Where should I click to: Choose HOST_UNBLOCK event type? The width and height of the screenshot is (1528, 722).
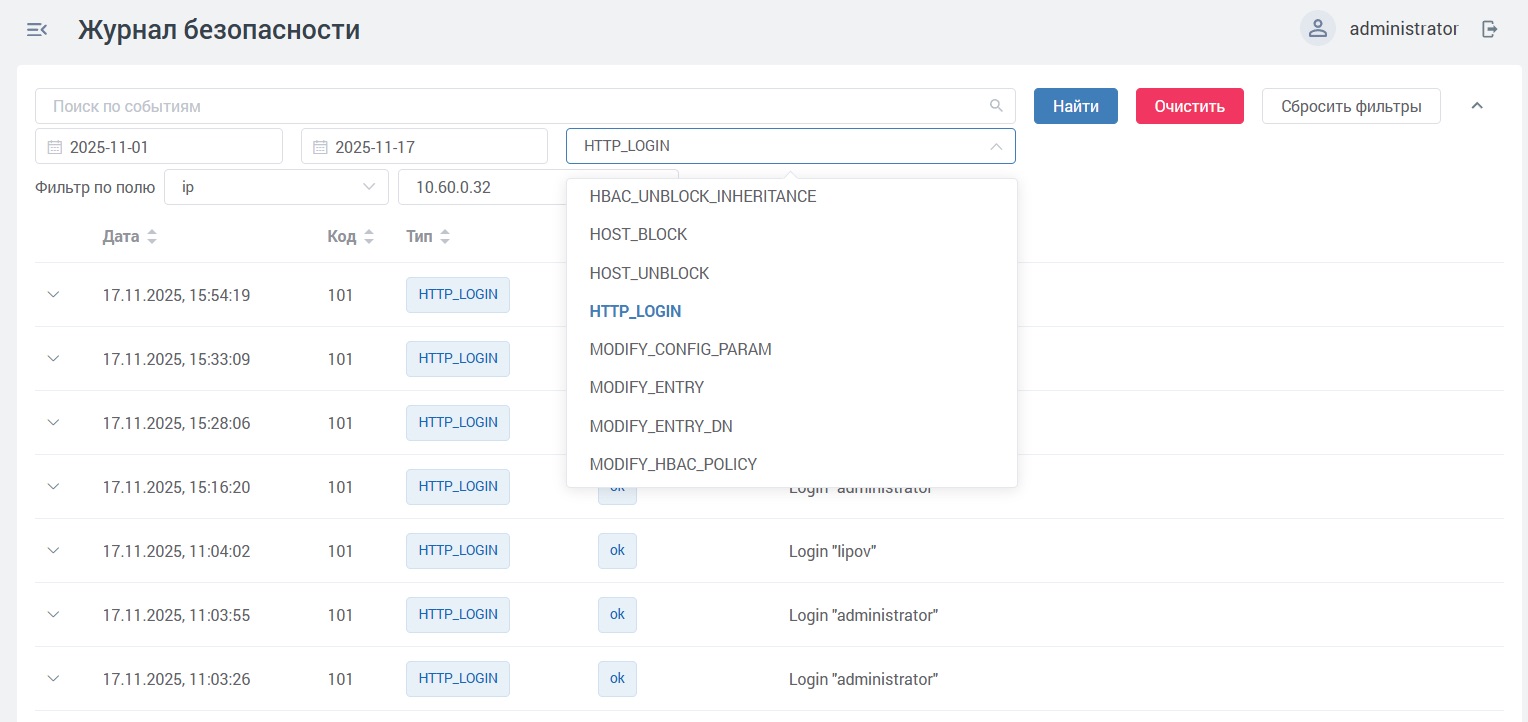(x=792, y=273)
